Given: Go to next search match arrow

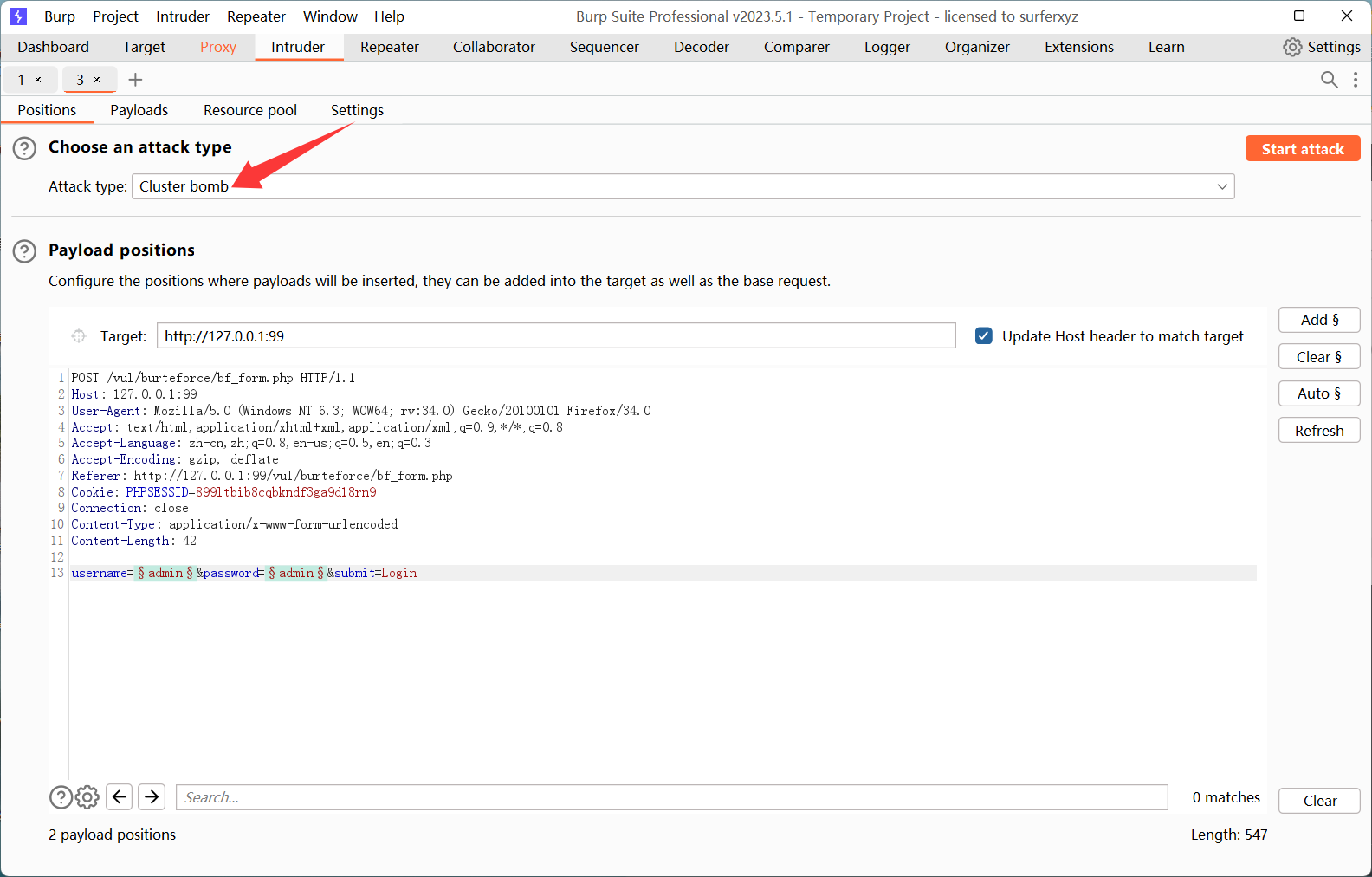Looking at the screenshot, I should tap(152, 796).
